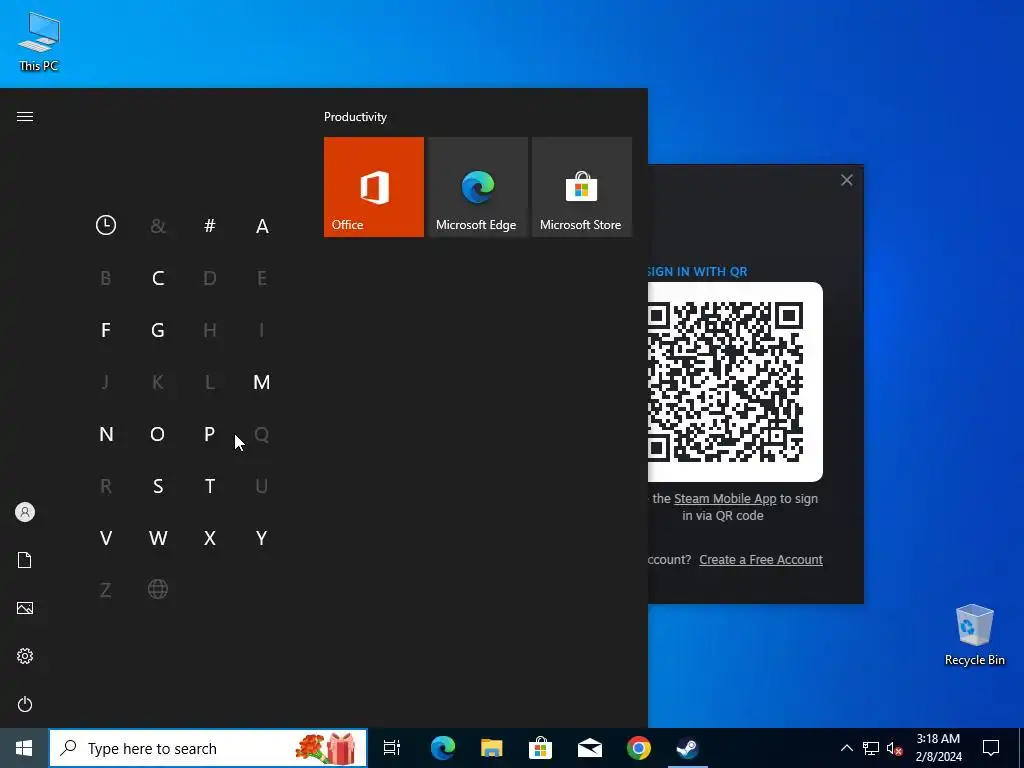Open Mail from the taskbar
Screen dimensions: 1024x768
coord(590,748)
